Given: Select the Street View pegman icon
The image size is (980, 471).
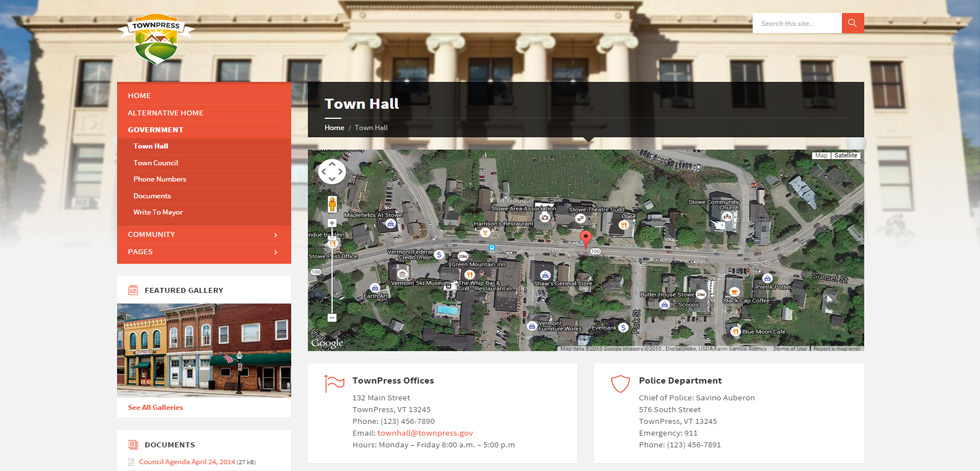Looking at the screenshot, I should (x=332, y=204).
